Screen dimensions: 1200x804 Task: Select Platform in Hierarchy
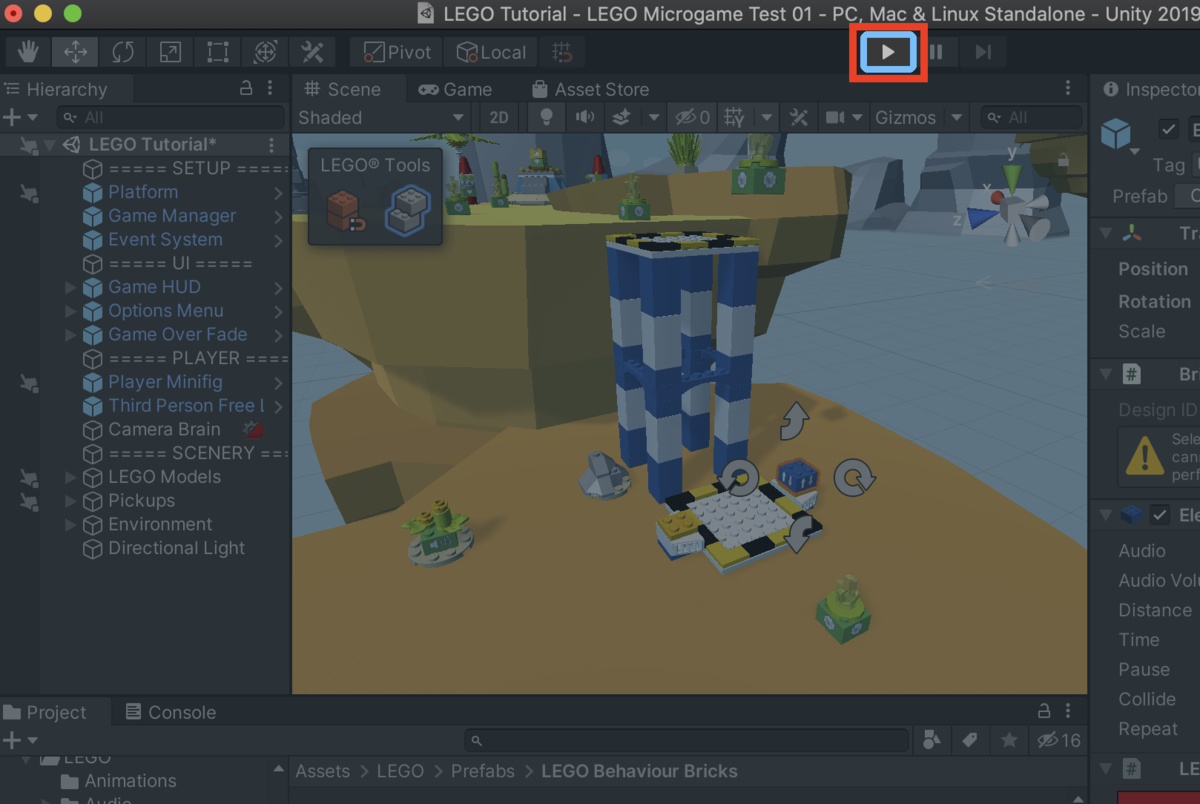coord(143,192)
